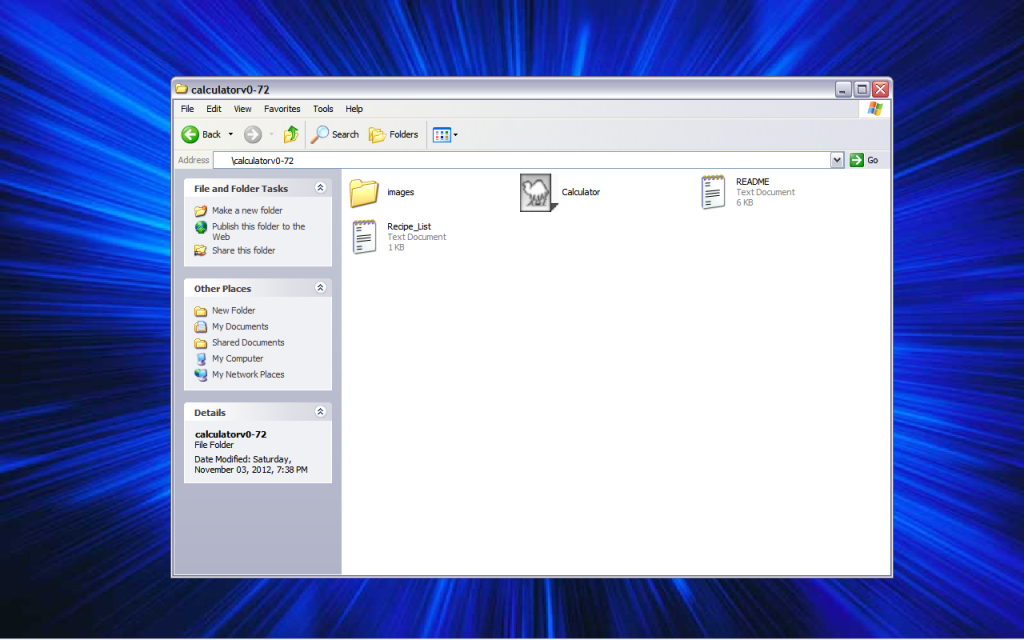This screenshot has height=640, width=1024.
Task: Click the My Network Places sidebar icon
Action: [x=200, y=375]
